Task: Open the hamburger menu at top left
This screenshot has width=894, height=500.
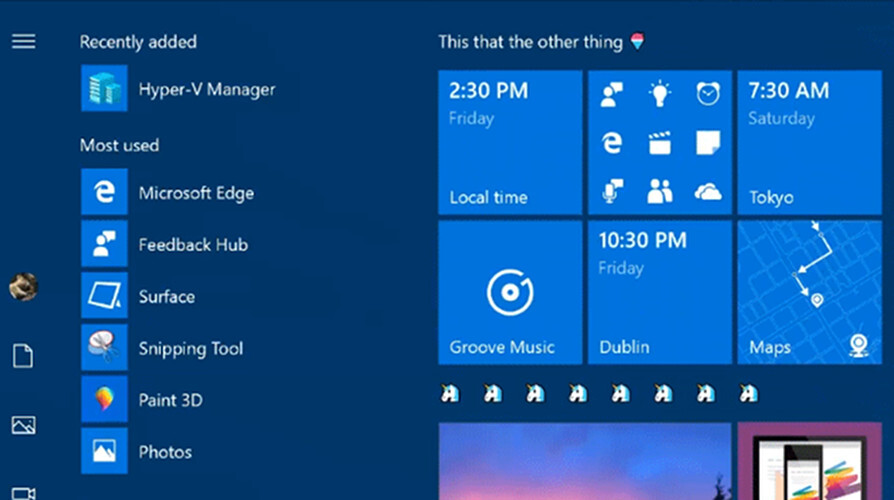Action: [x=23, y=41]
